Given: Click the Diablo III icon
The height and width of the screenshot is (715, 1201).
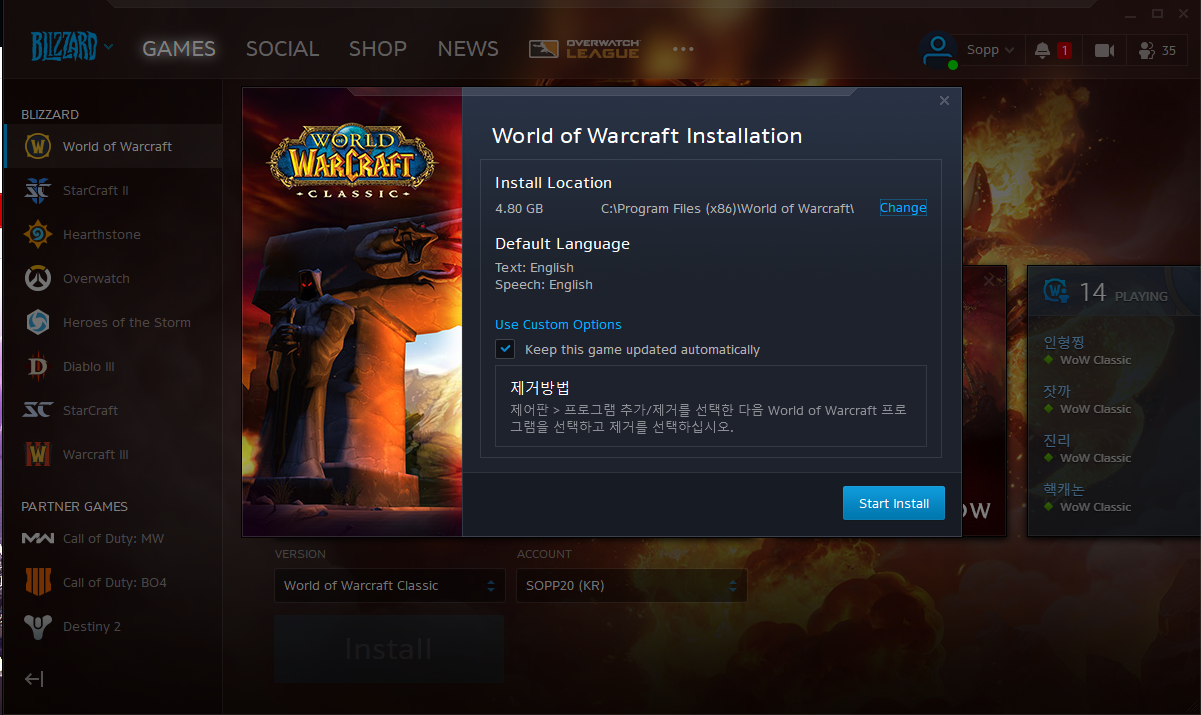Looking at the screenshot, I should coord(37,366).
